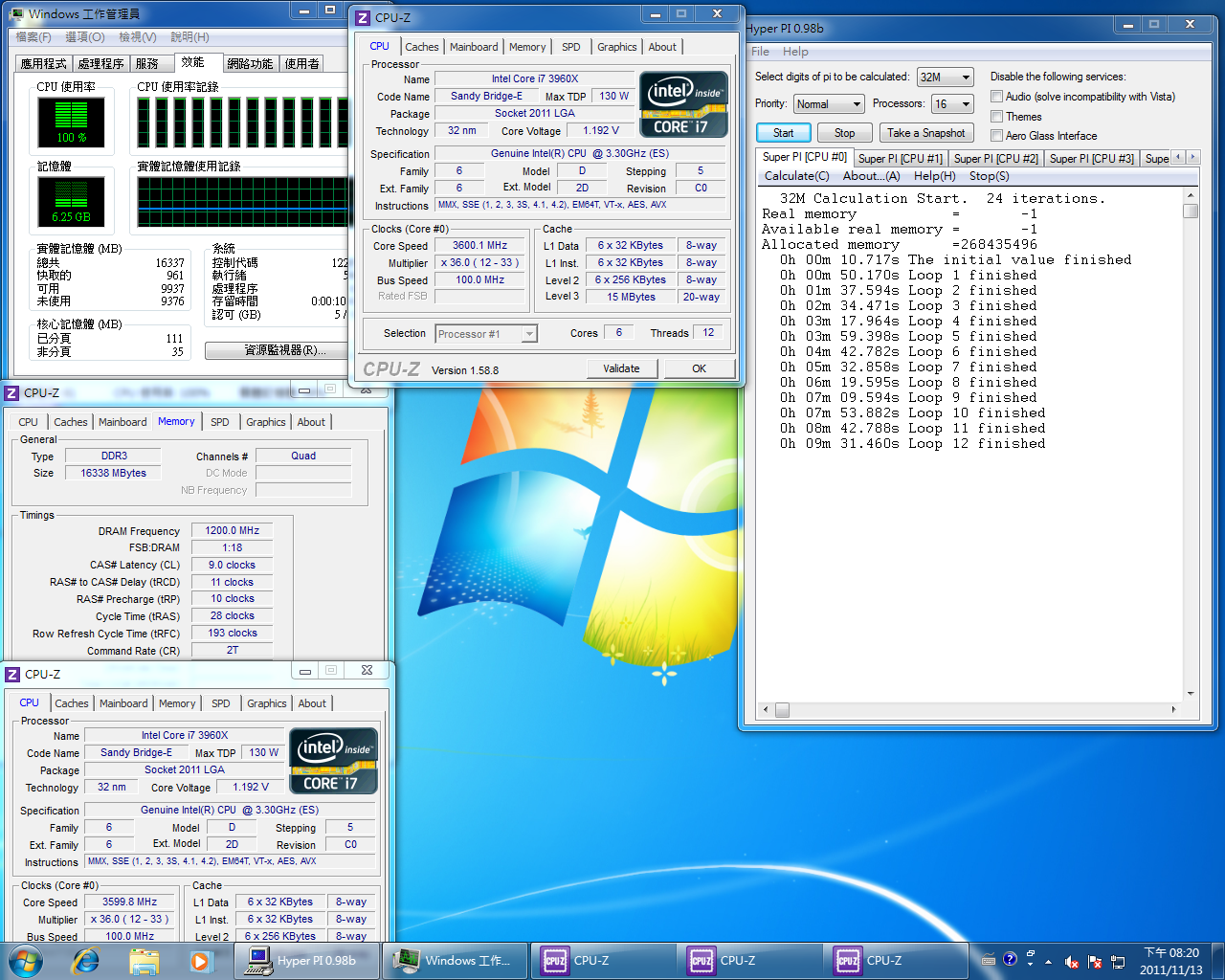Open Mainboard tab in CPU-Z window with Validate button
This screenshot has height=980, width=1225.
[474, 46]
